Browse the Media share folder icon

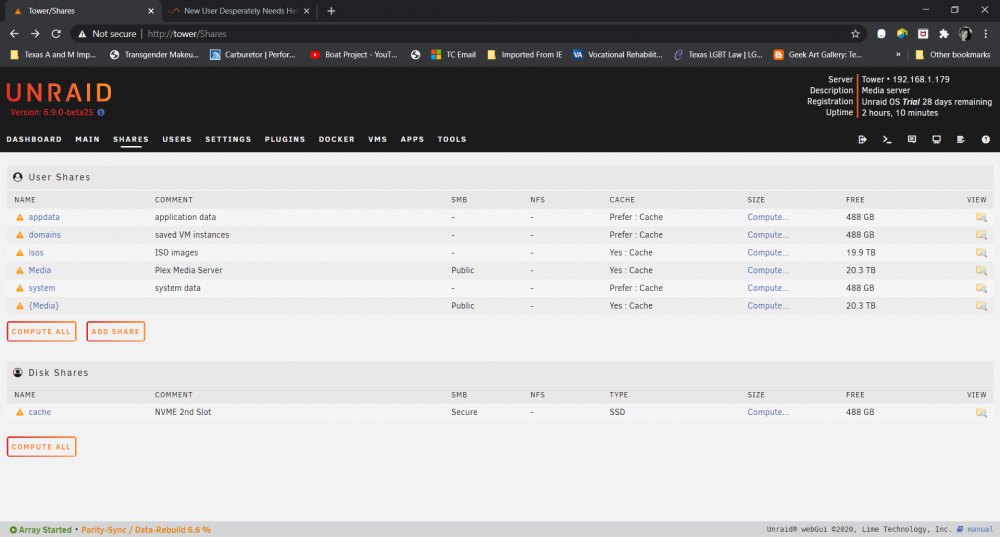pos(981,270)
